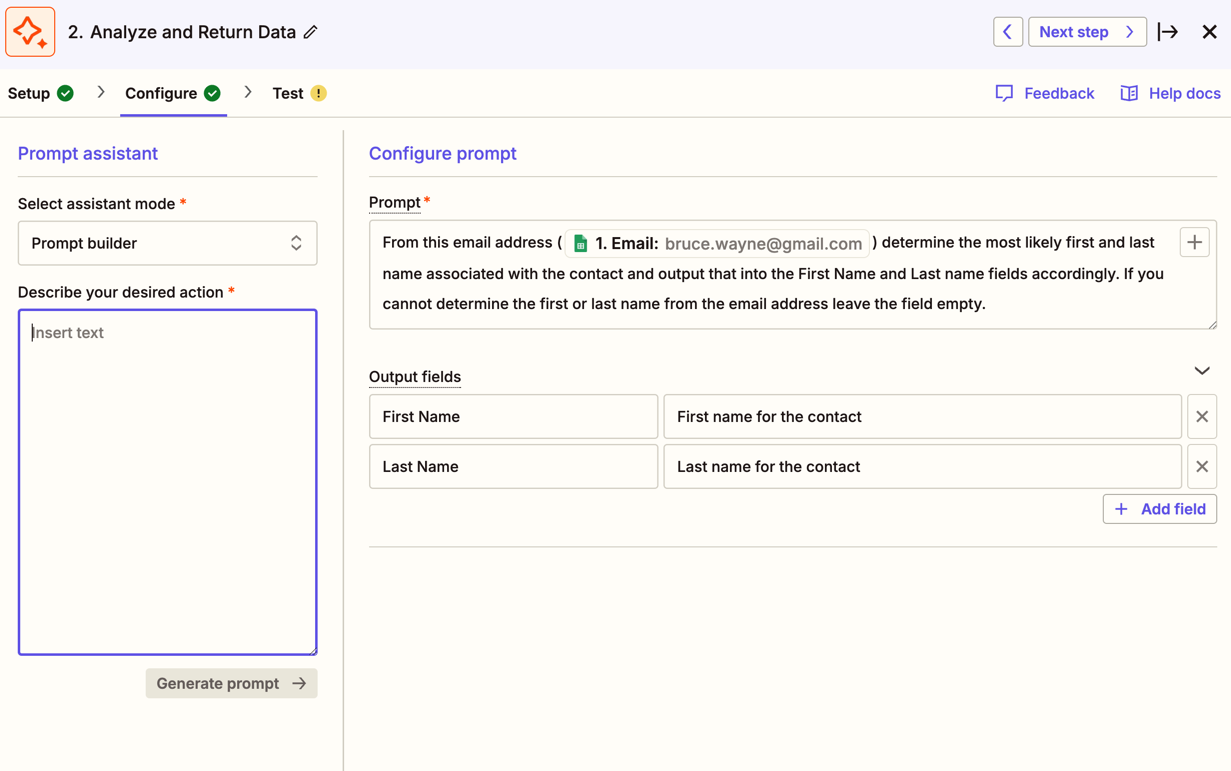Go to the previous step chevron button
This screenshot has height=771, width=1231.
[x=1007, y=32]
